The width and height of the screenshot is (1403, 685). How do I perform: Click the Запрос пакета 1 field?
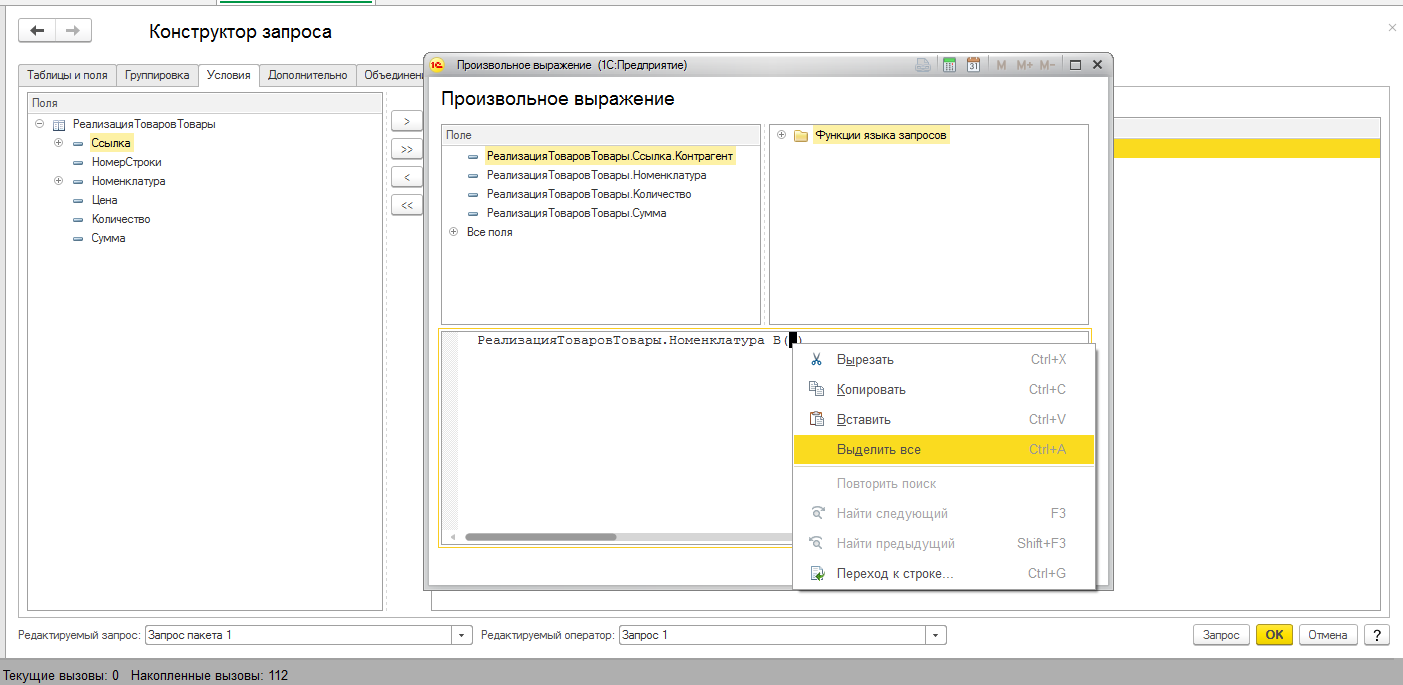point(300,635)
